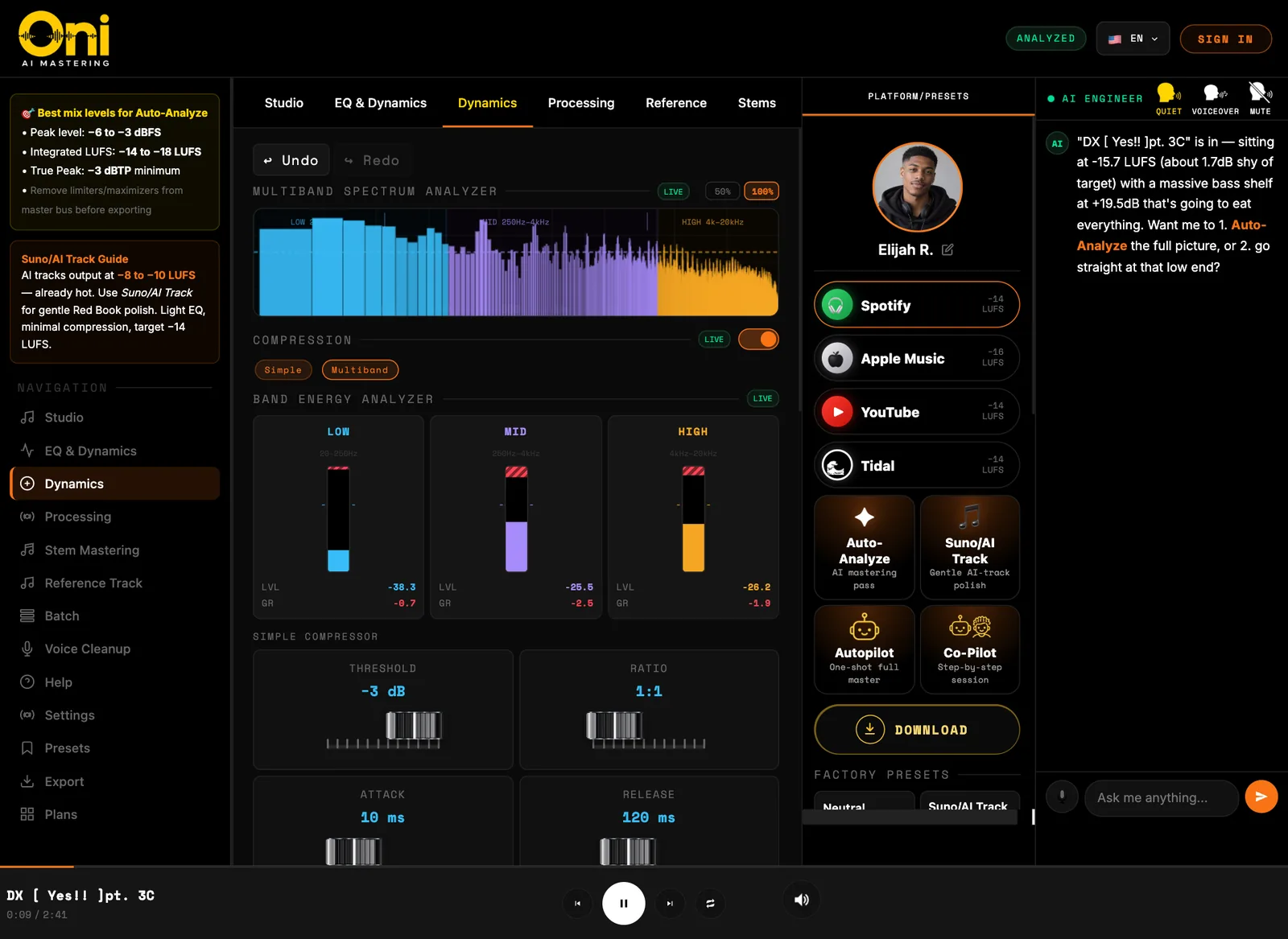Set analyzer zoom to 50%

pos(722,192)
